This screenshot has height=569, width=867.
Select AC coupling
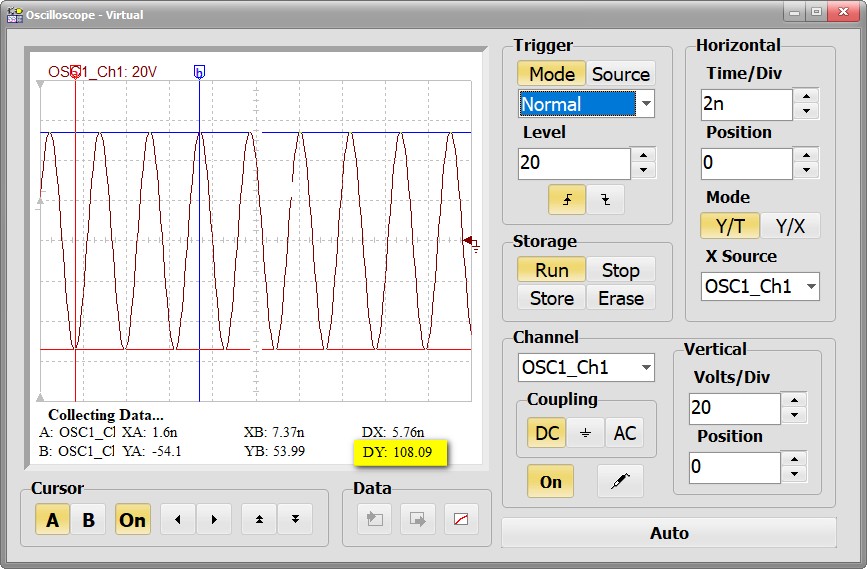pyautogui.click(x=624, y=432)
